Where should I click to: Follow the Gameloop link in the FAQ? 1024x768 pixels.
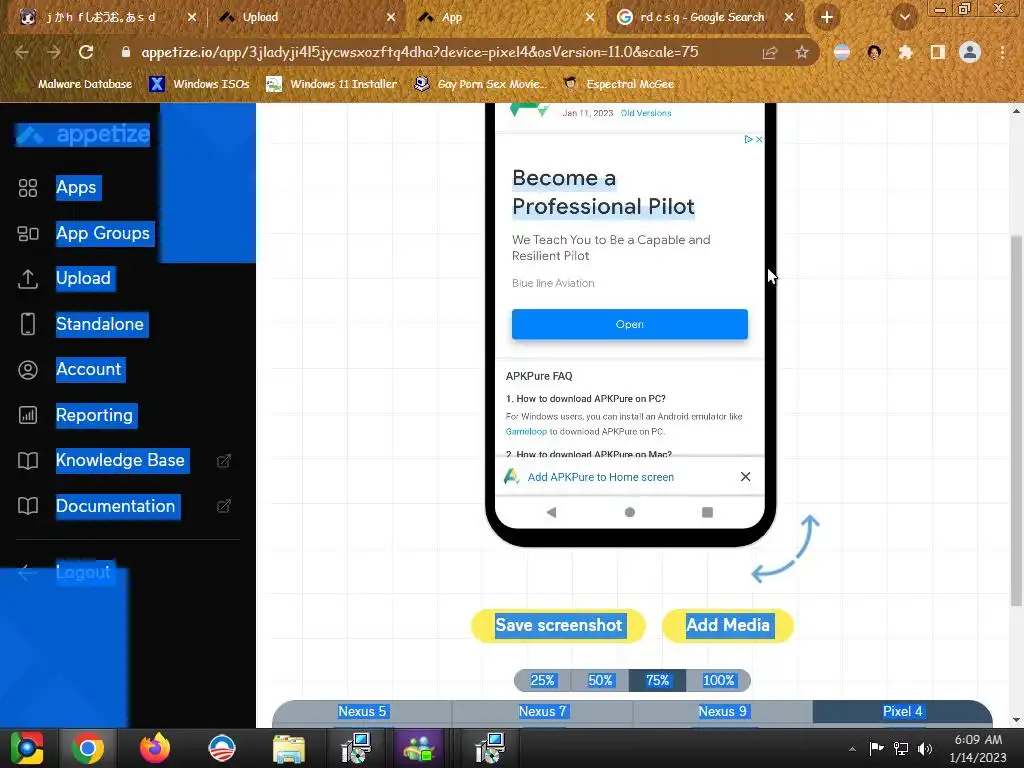526,432
